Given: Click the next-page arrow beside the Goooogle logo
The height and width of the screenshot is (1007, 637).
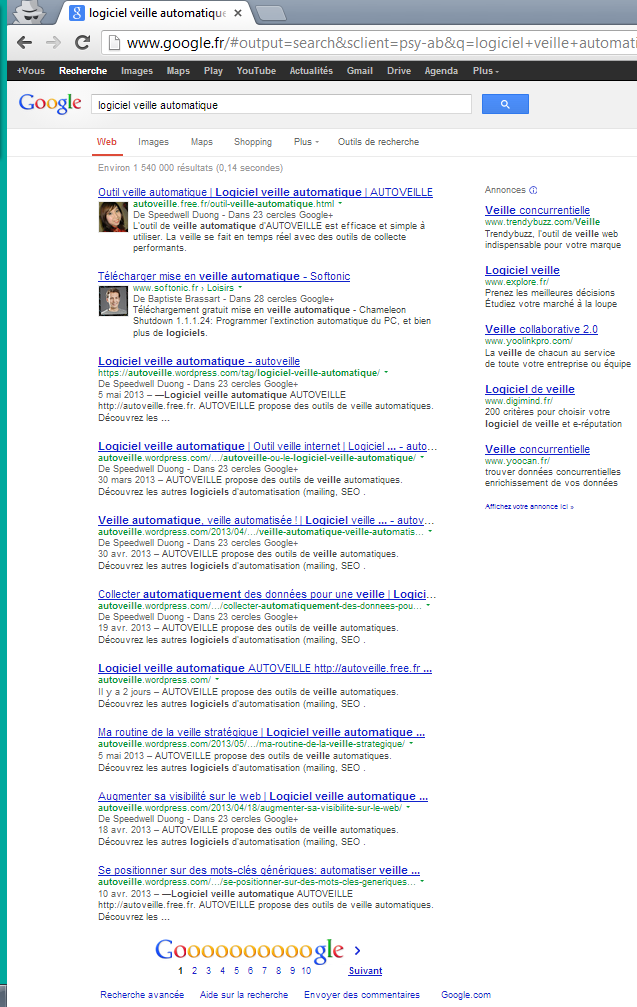Looking at the screenshot, I should pos(358,951).
